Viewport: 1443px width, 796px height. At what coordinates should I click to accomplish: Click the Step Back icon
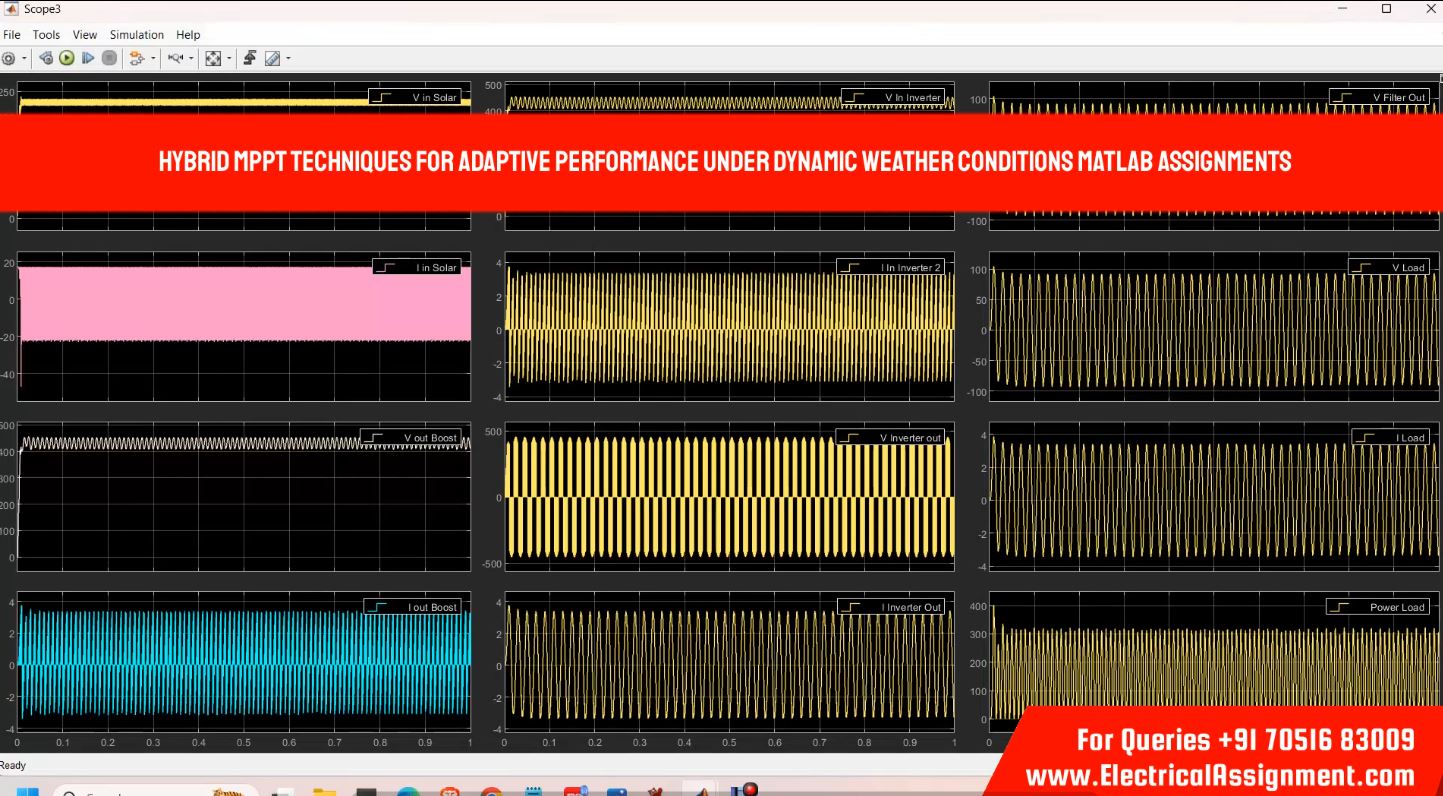pyautogui.click(x=46, y=58)
